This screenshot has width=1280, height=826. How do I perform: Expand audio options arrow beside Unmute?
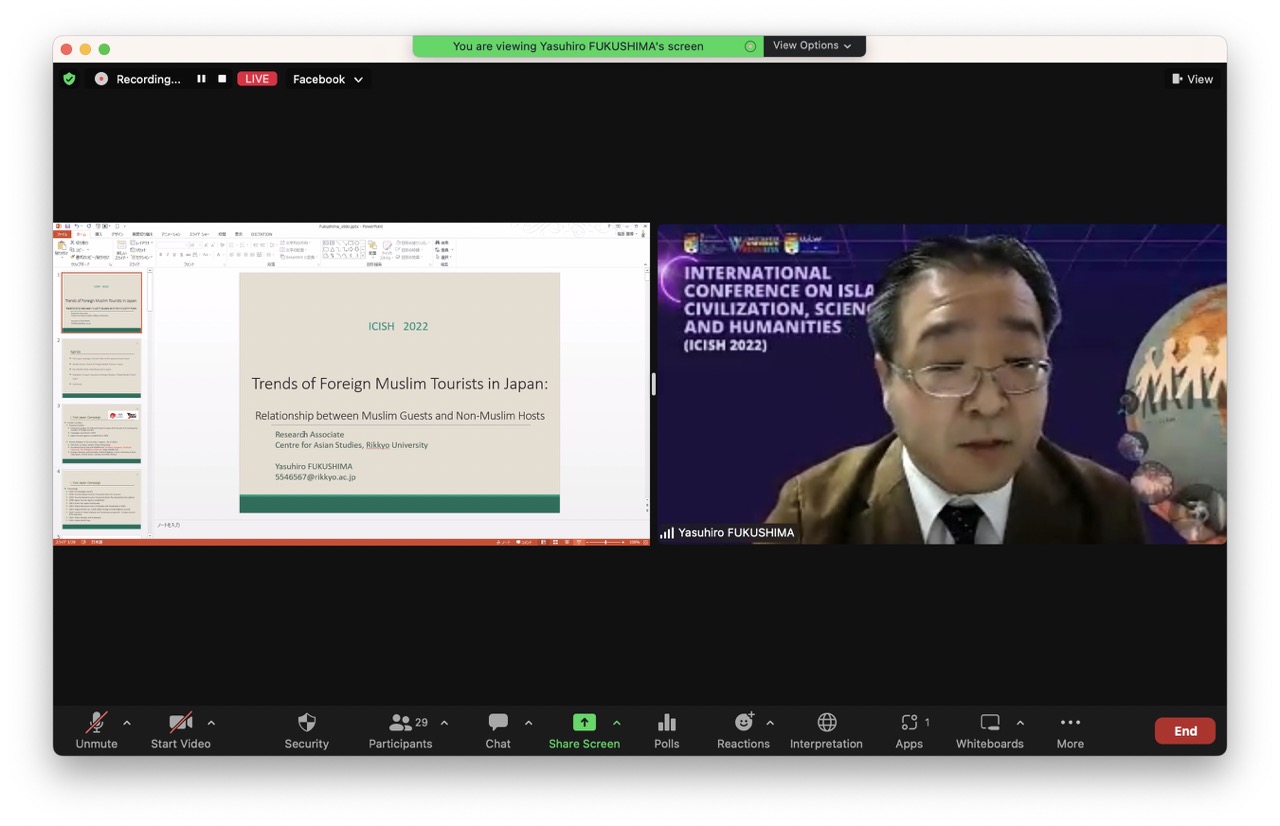pyautogui.click(x=127, y=723)
